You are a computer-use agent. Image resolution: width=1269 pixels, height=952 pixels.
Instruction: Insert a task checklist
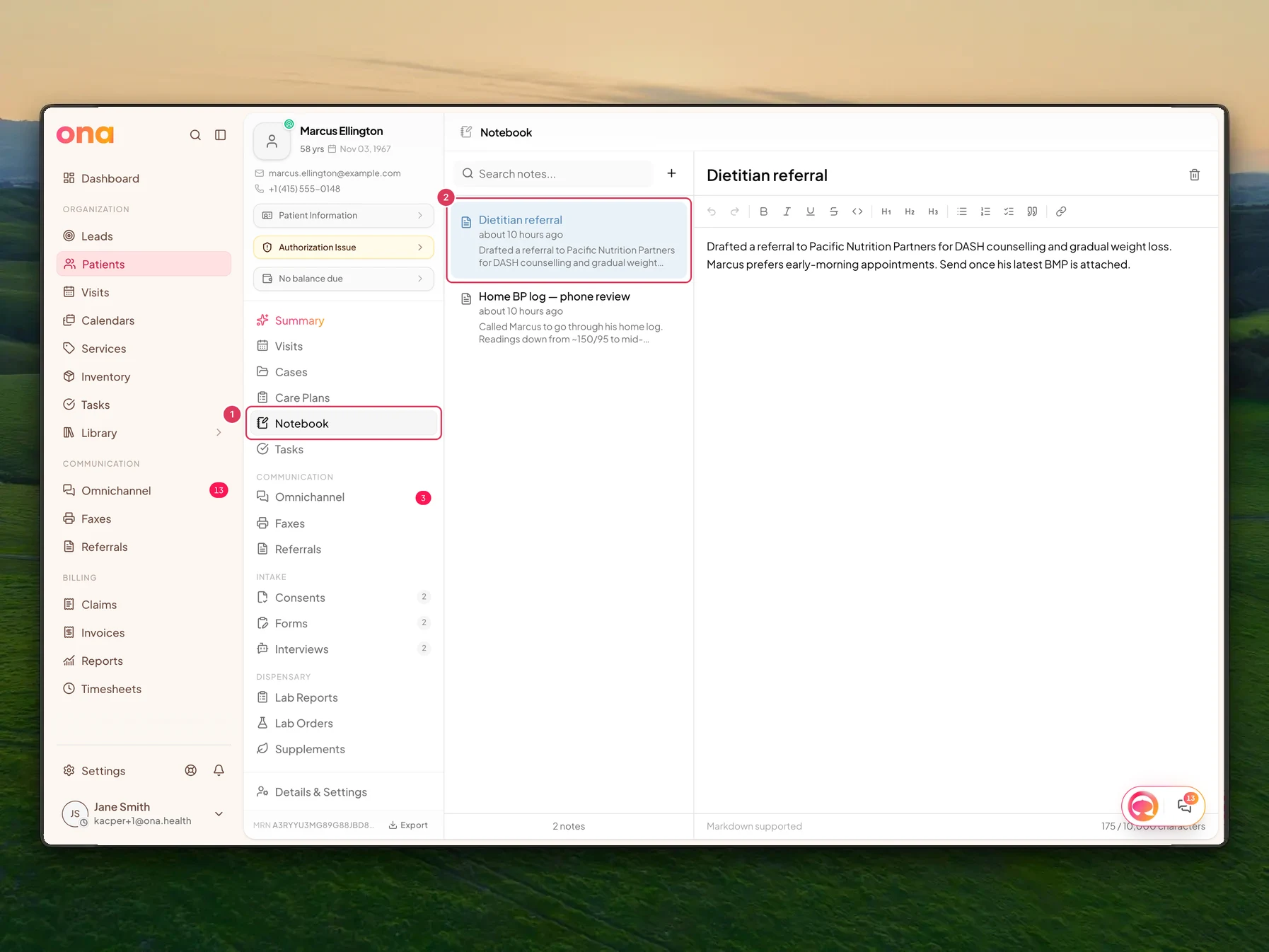[x=1009, y=211]
